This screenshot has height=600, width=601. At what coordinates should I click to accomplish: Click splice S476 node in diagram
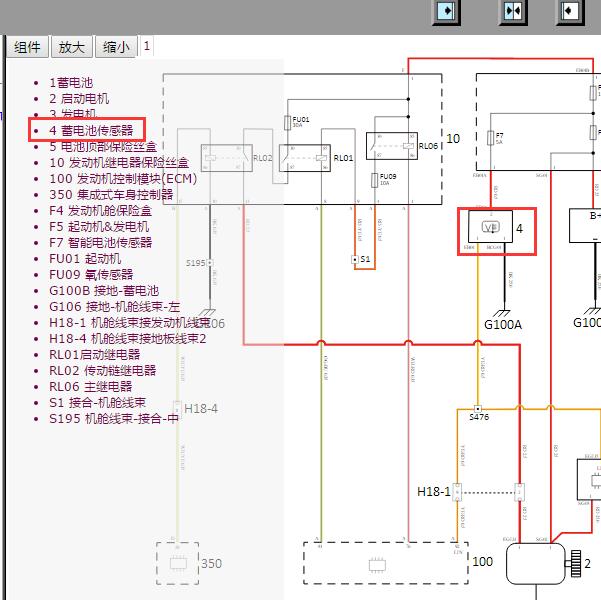point(478,409)
